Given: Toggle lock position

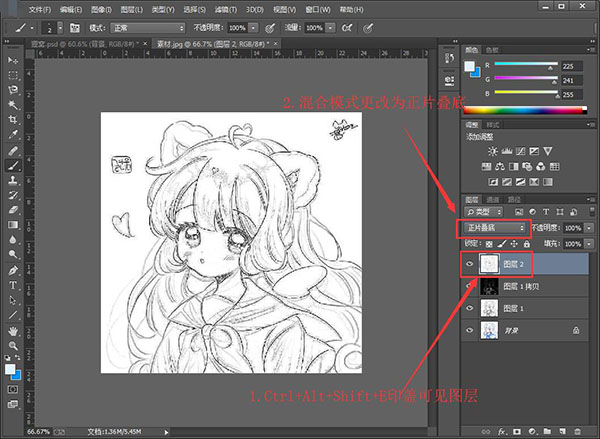Looking at the screenshot, I should click(514, 244).
